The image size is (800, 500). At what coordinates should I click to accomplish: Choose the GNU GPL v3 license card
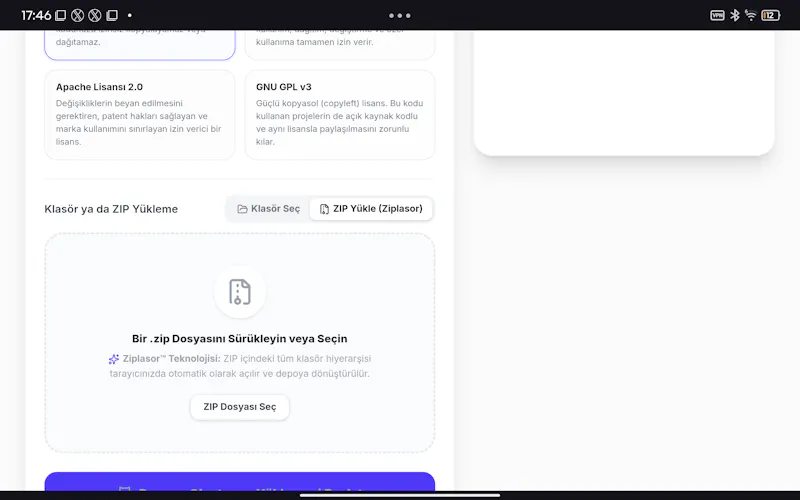(340, 115)
